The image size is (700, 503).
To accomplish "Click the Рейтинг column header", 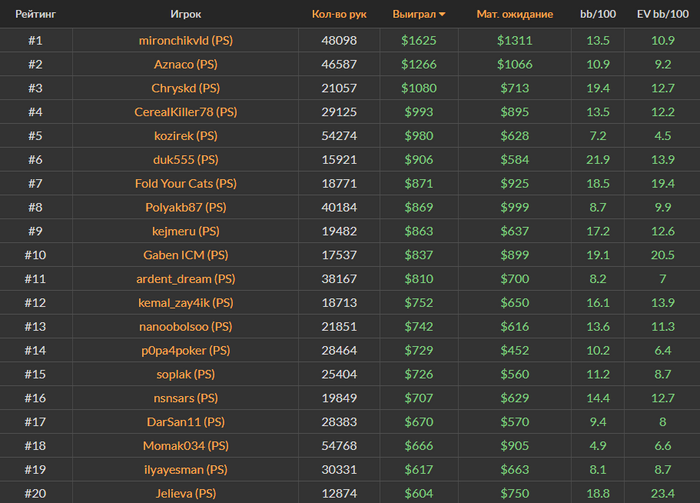I will point(34,14).
